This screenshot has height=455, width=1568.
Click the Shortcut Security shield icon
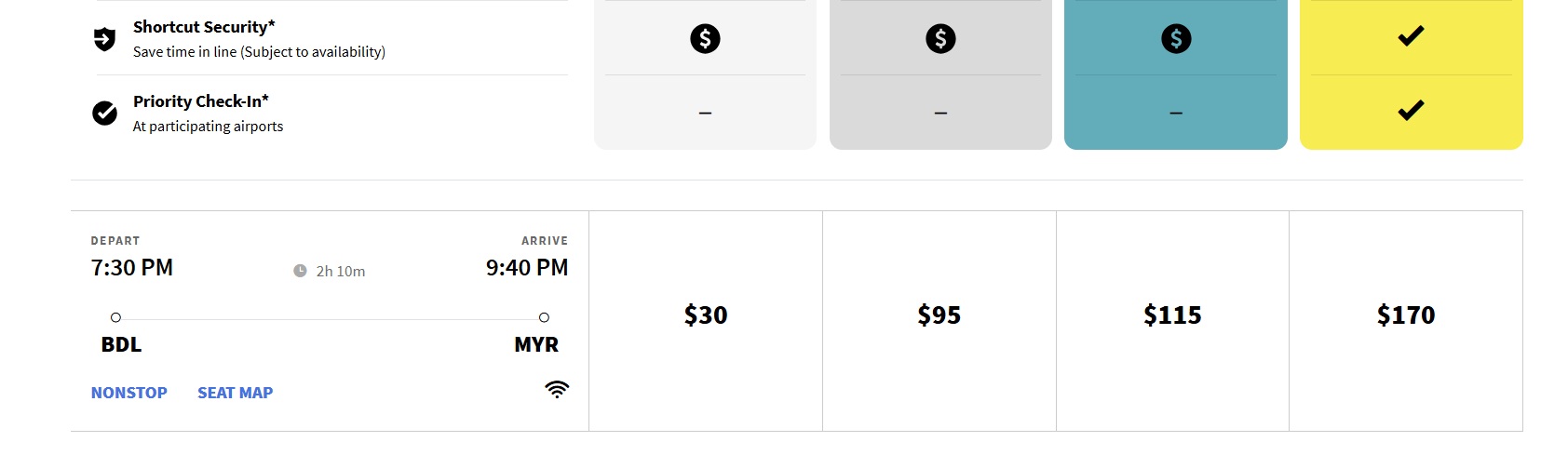pos(105,39)
